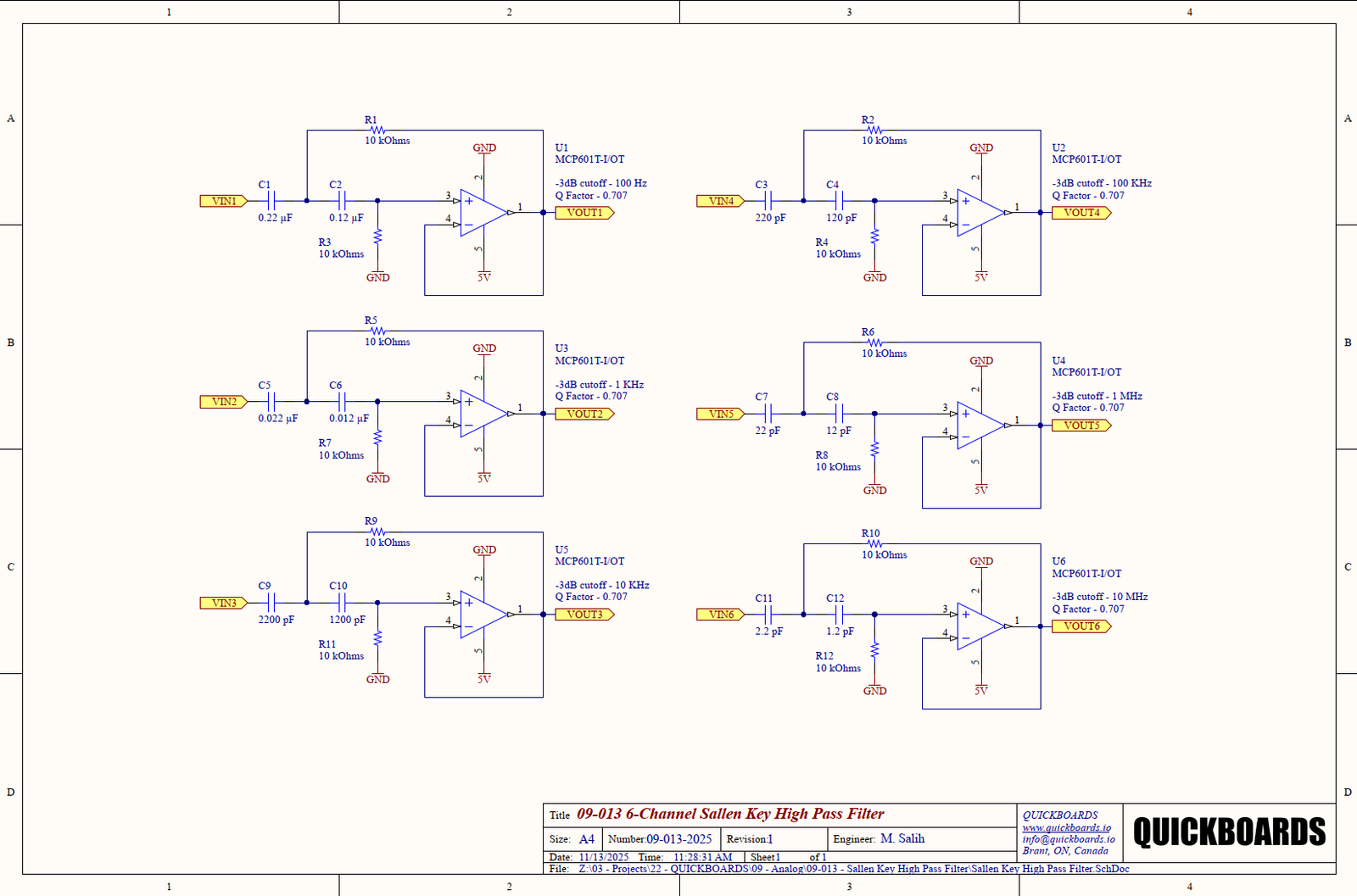Select the U6 op-amp symbol
The image size is (1357, 896).
click(980, 626)
